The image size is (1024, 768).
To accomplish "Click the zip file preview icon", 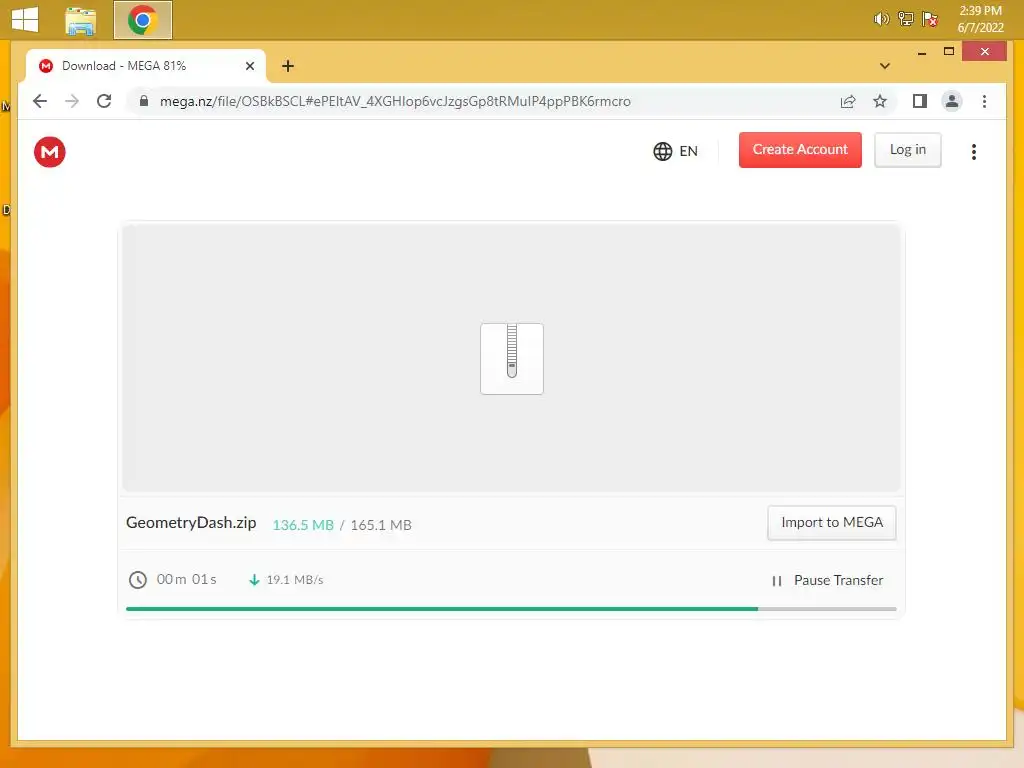I will click(x=512, y=359).
